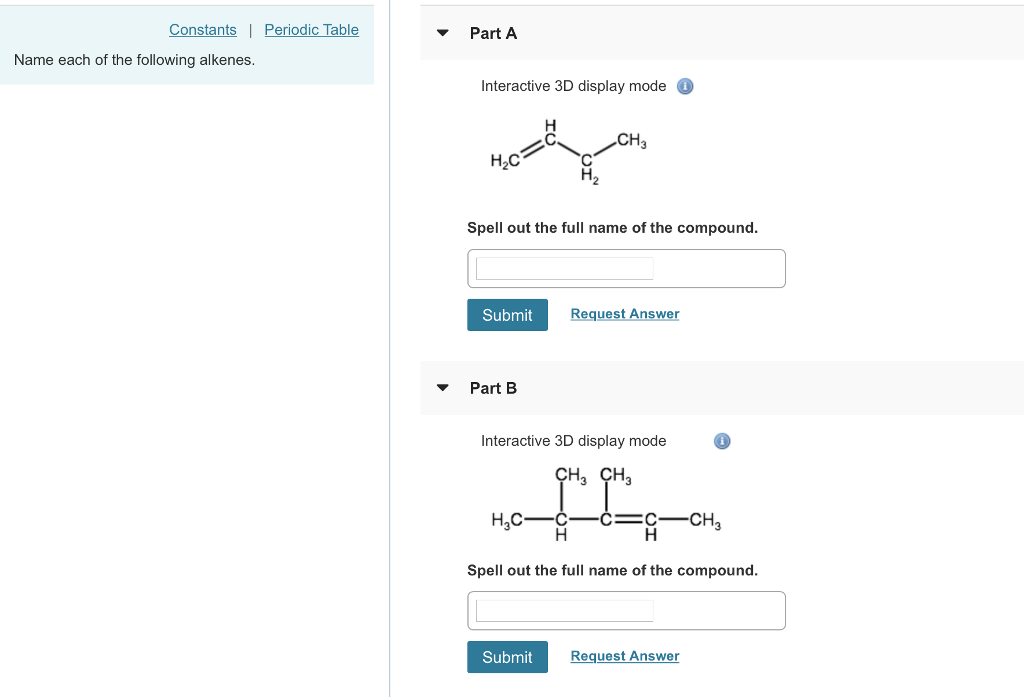Screen dimensions: 1024x697
Task: Submit the Part A answer
Action: click(x=507, y=314)
